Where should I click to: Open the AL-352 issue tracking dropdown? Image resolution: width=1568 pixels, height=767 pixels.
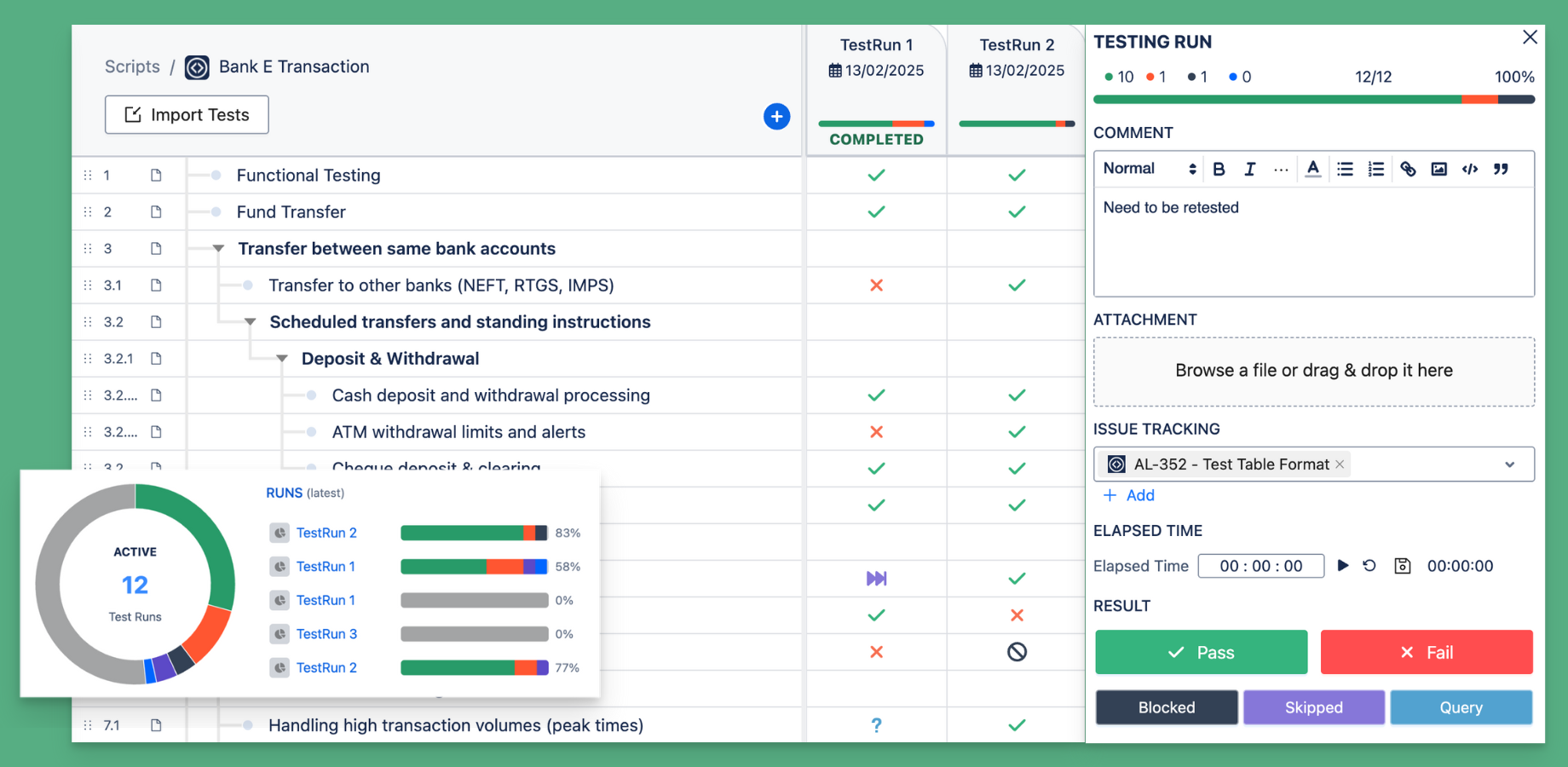1508,464
